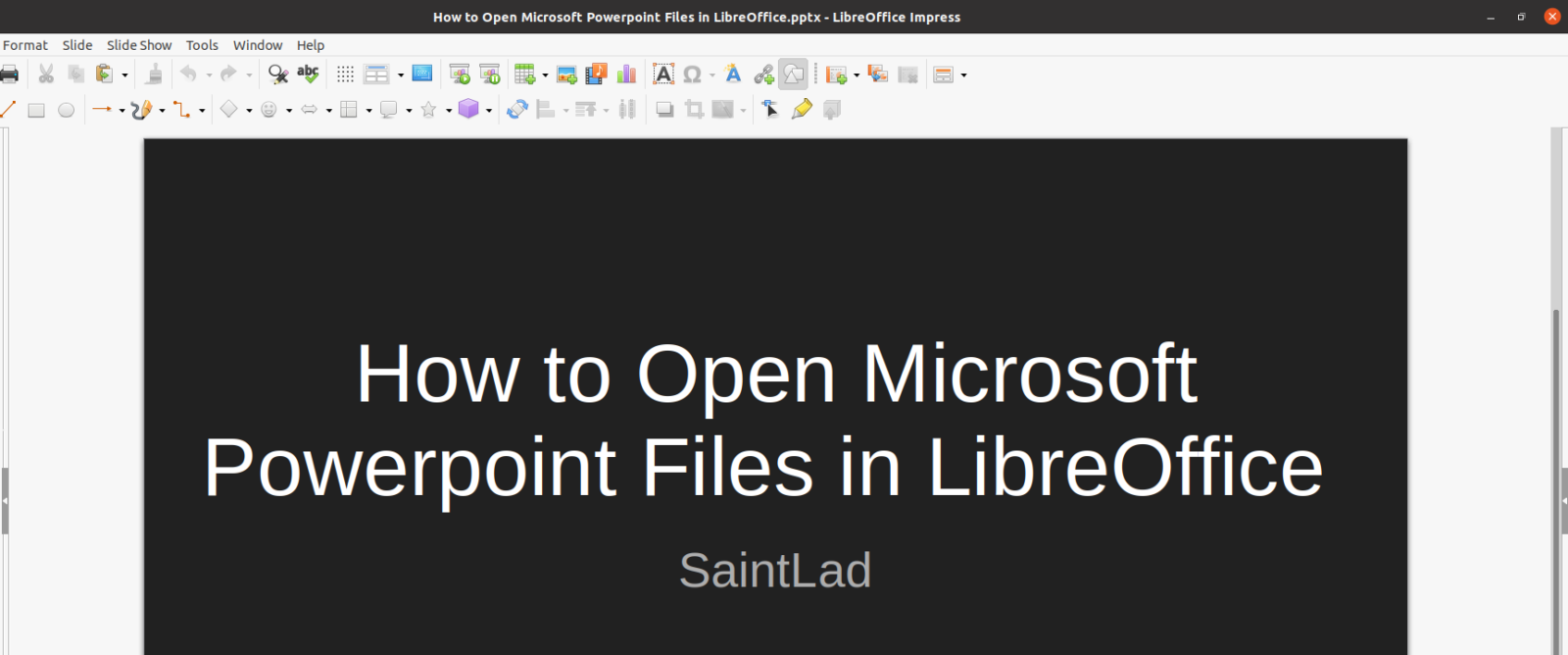Expand the Insert Table dropdown arrow
Image resolution: width=1568 pixels, height=655 pixels.
[x=545, y=76]
